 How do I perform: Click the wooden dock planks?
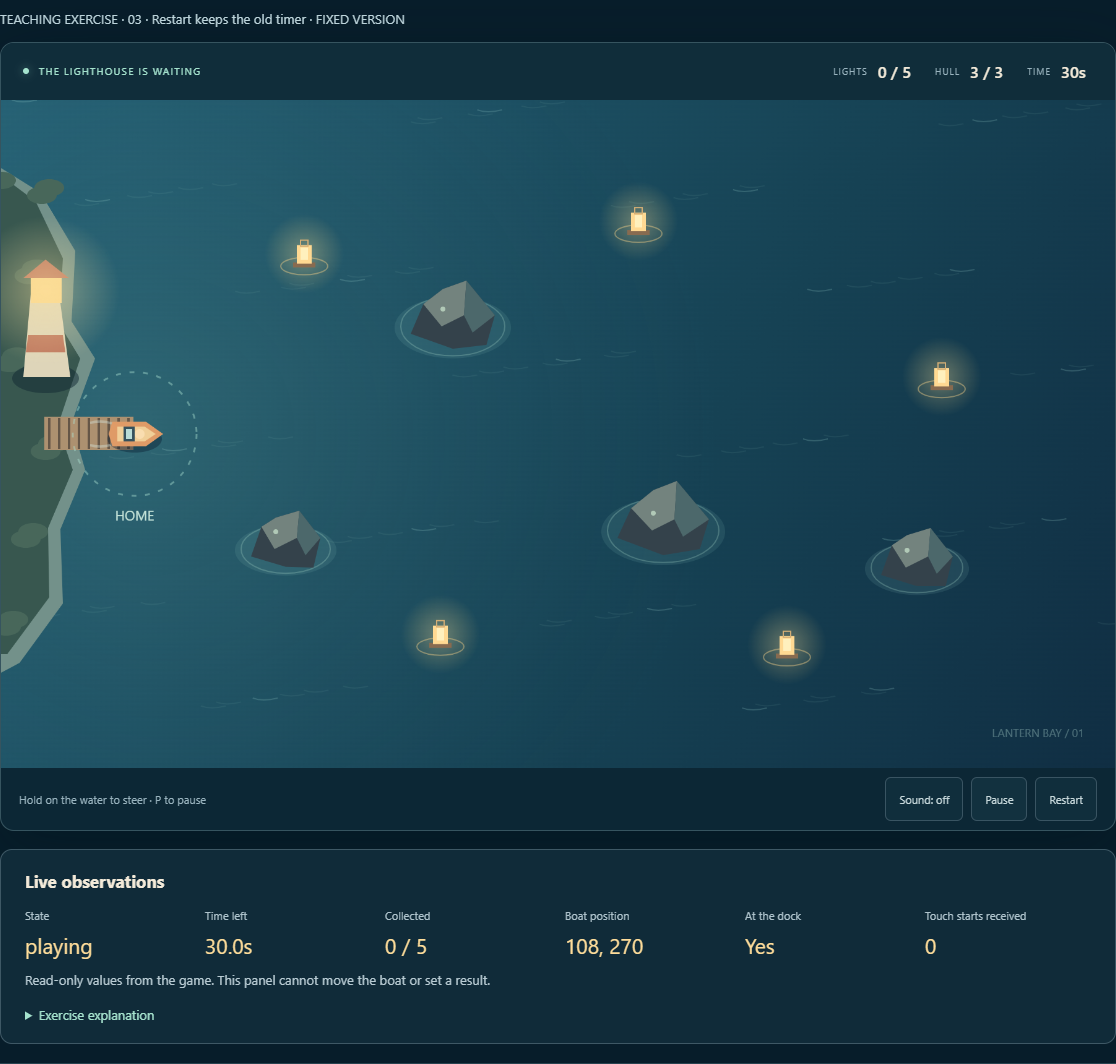(x=77, y=433)
